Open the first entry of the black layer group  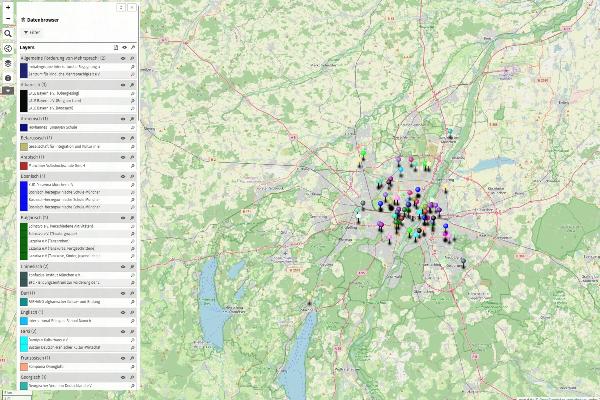coord(54,93)
